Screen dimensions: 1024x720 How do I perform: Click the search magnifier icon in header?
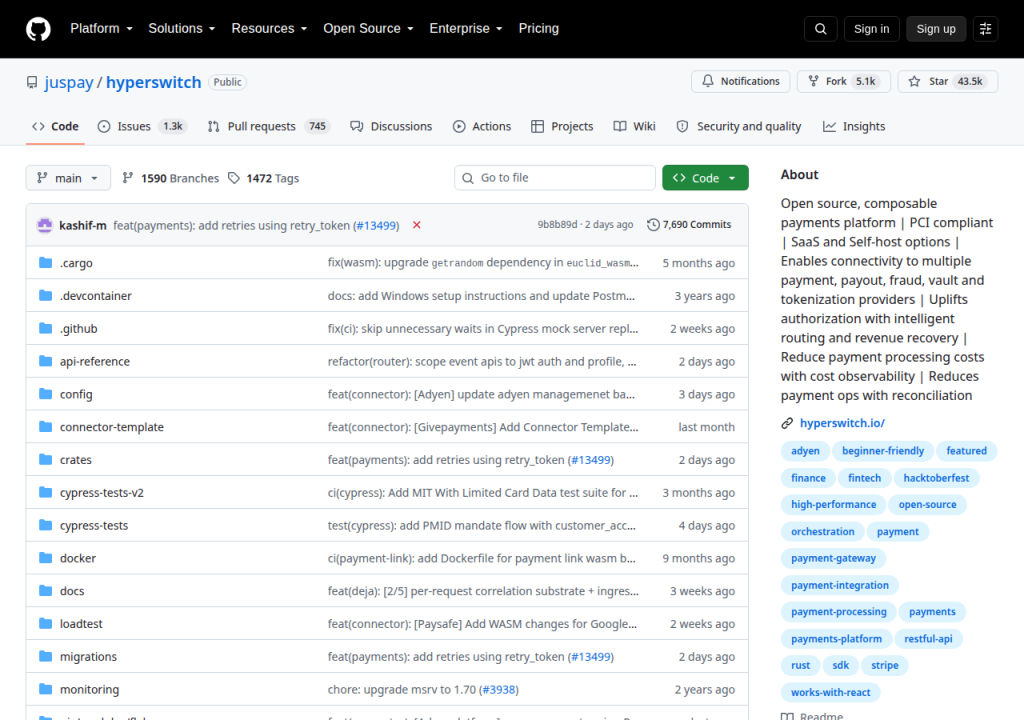pyautogui.click(x=821, y=29)
